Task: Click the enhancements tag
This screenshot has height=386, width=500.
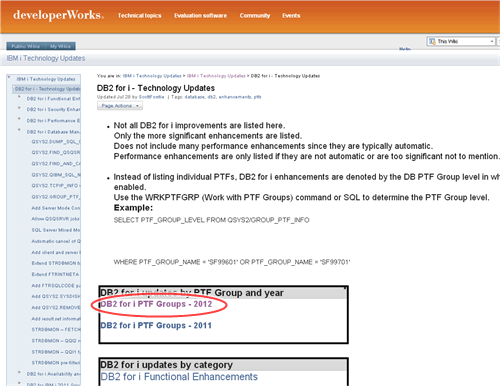Action: (x=235, y=97)
